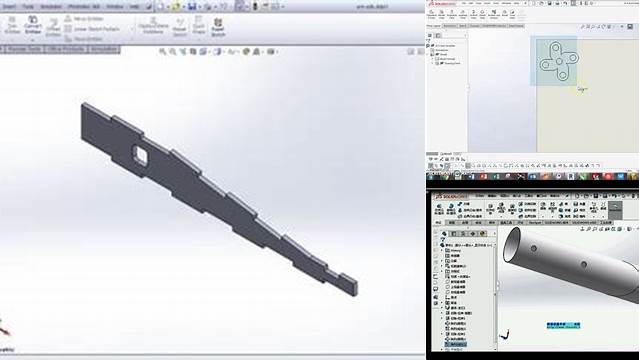Select the Convert Entities tool
Viewport: 639px width, 360px height.
pyautogui.click(x=33, y=25)
